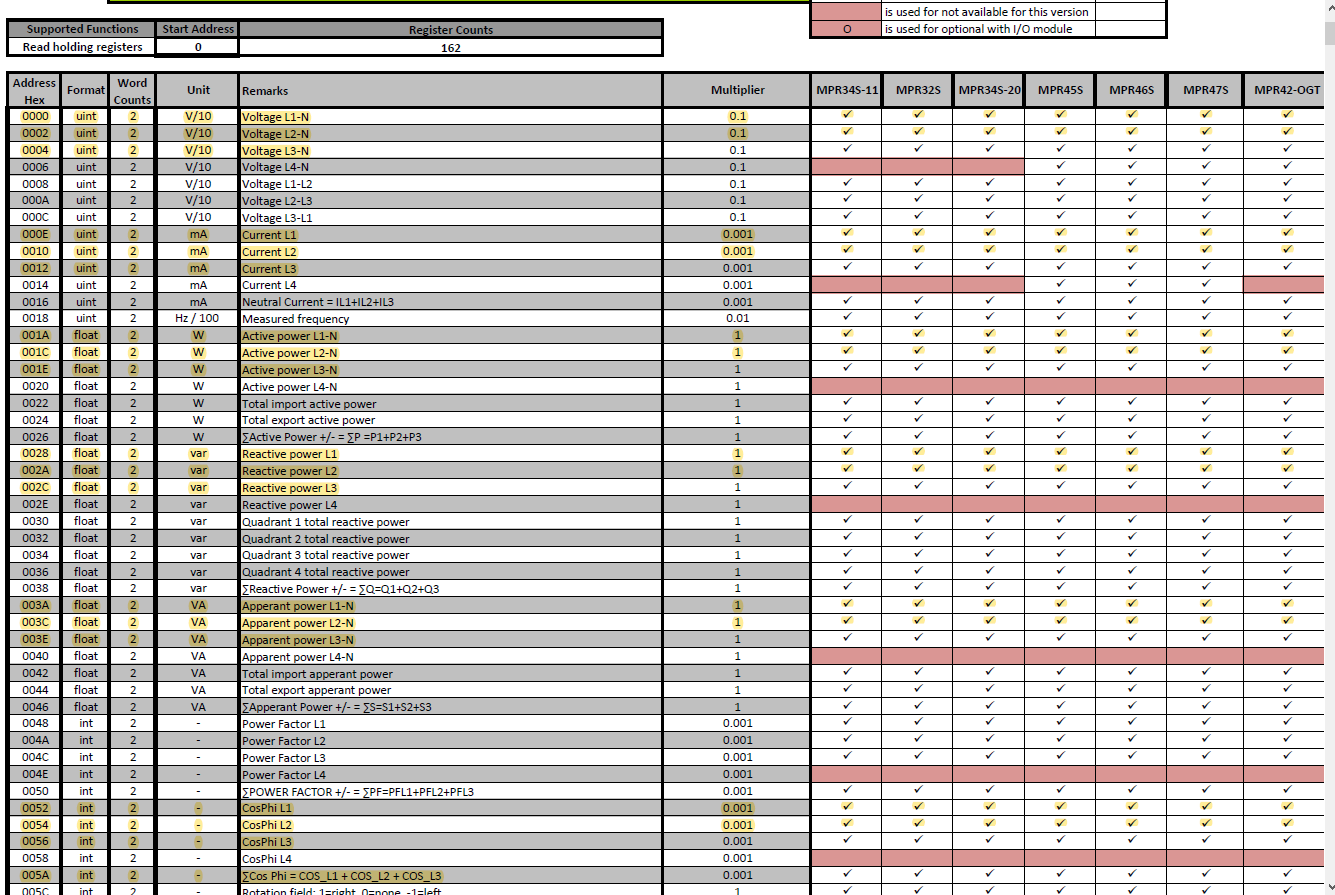1335x895 pixels.
Task: Click the "Total export apperant power" cell
Action: click(451, 690)
